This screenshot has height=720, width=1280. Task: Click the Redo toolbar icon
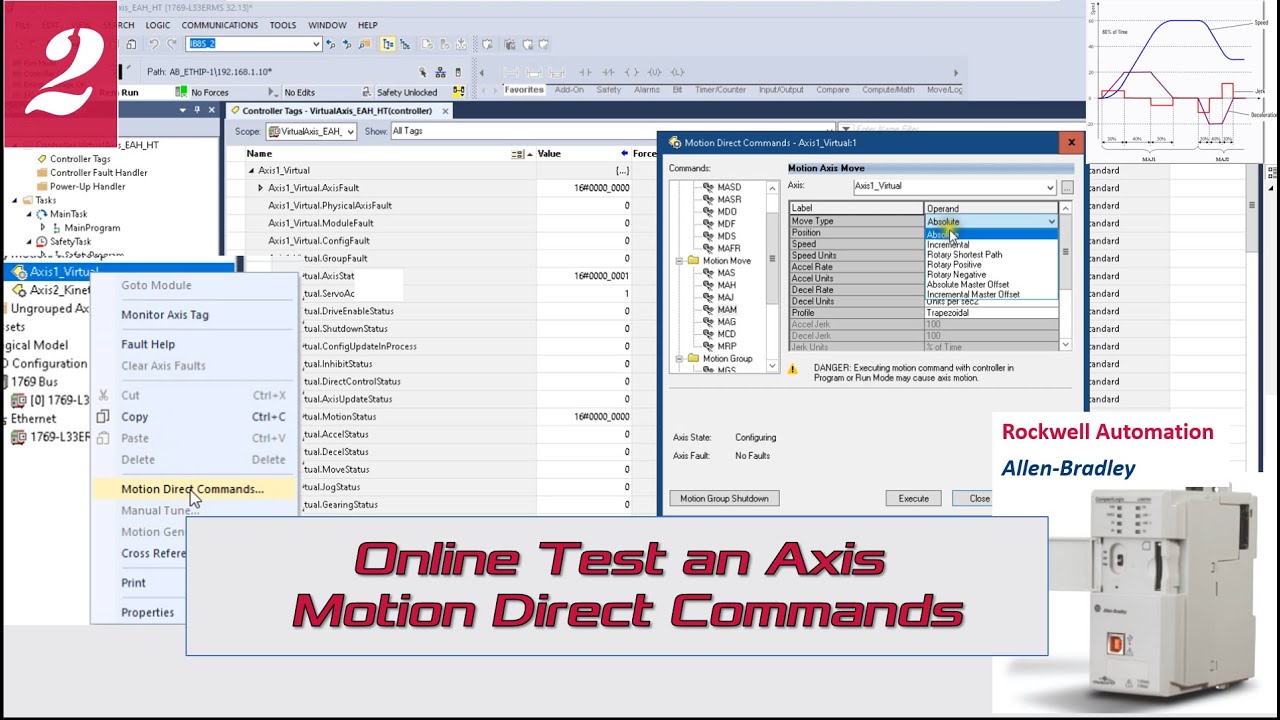pyautogui.click(x=172, y=44)
